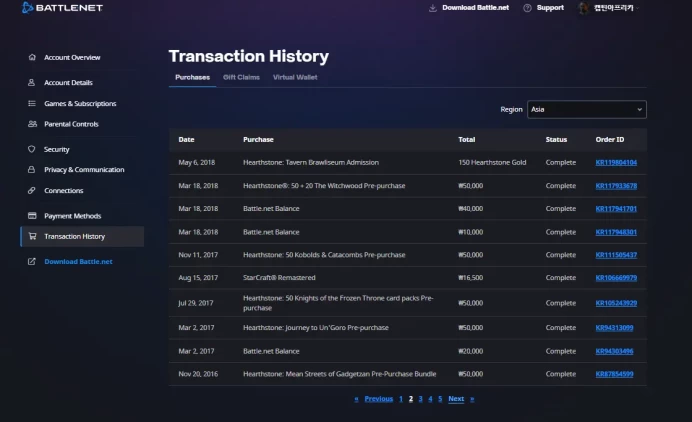Click the Account Overview home icon

(x=32, y=57)
